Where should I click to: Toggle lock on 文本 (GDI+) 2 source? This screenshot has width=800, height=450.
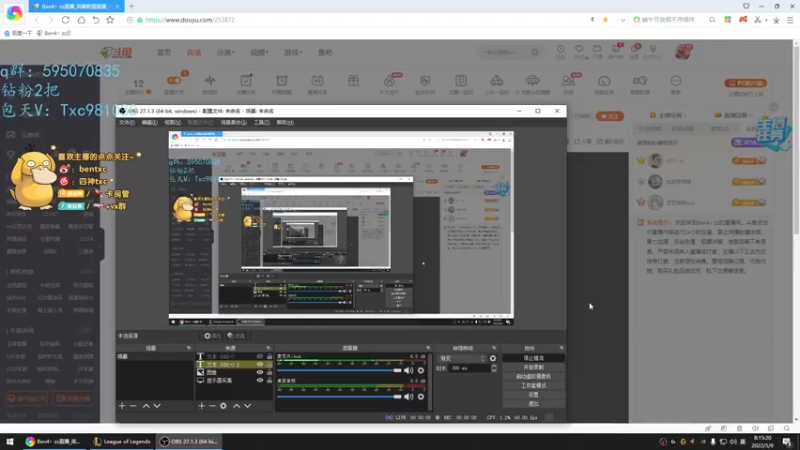click(x=269, y=364)
